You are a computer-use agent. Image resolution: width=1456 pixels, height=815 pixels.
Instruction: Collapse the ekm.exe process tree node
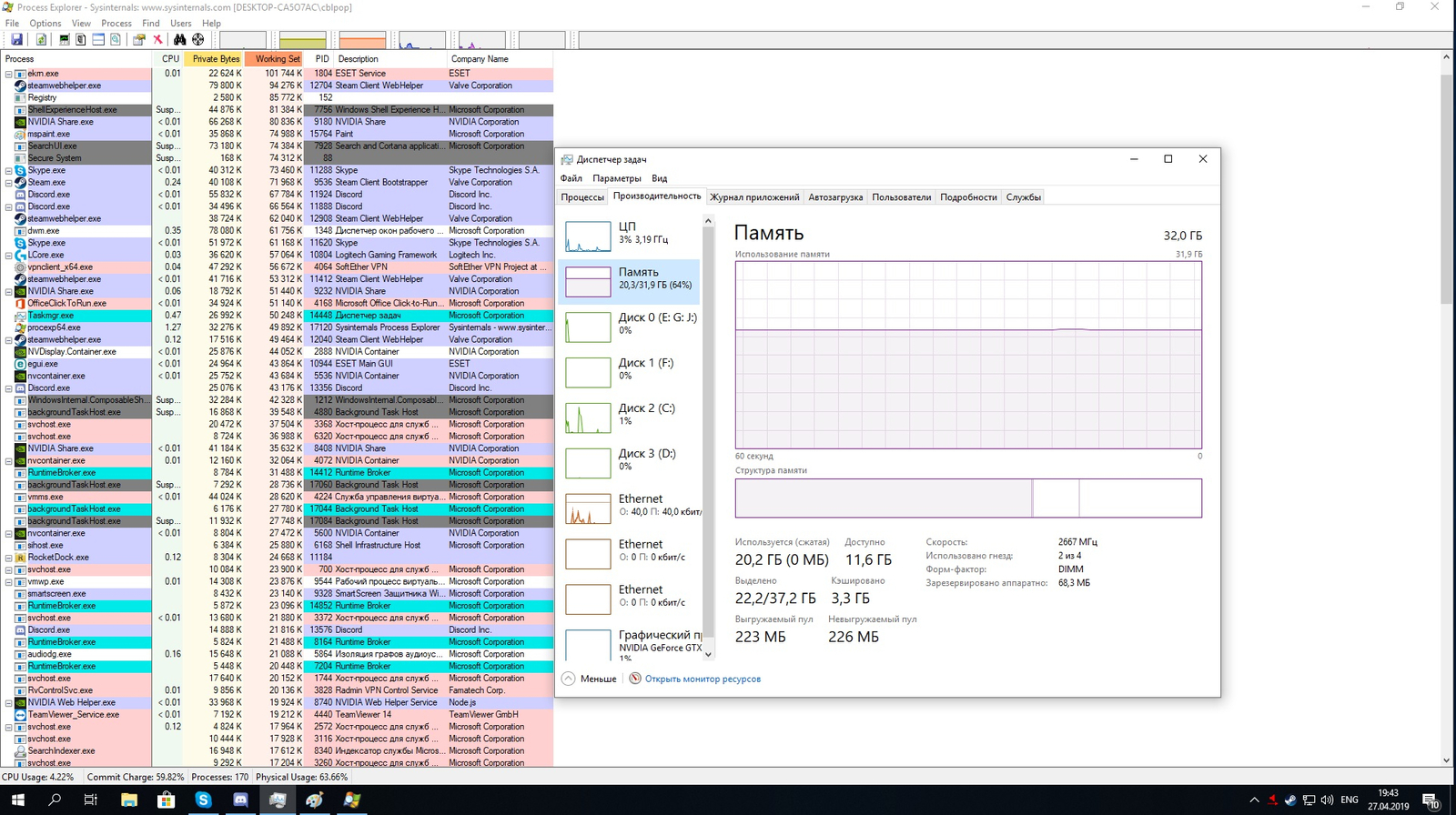[9, 74]
